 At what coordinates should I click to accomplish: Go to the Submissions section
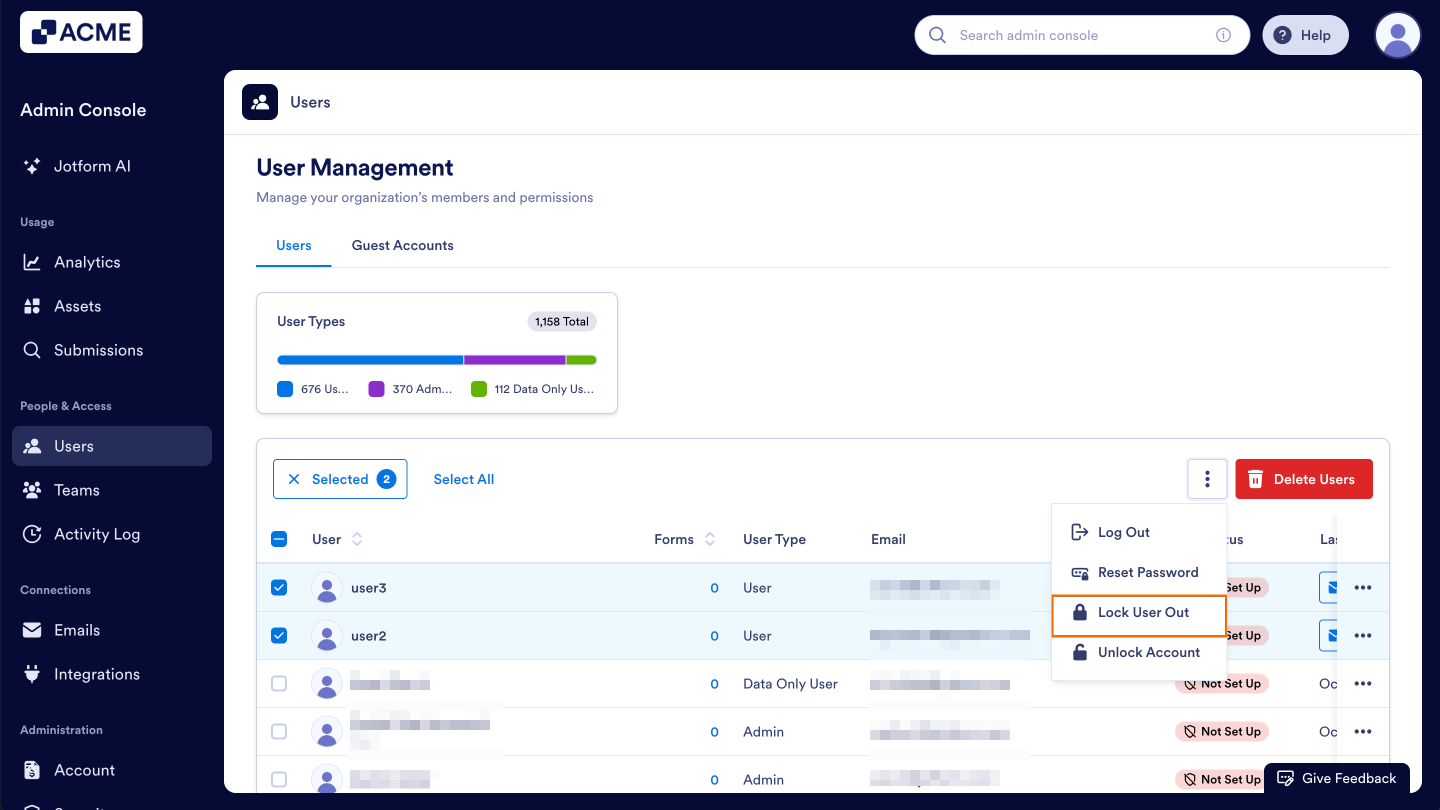[x=97, y=349]
